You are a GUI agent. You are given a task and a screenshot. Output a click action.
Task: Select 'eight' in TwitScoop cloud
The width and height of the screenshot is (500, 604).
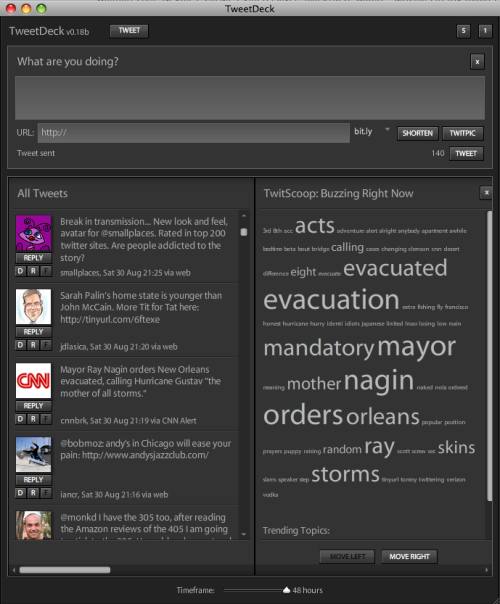pos(303,272)
